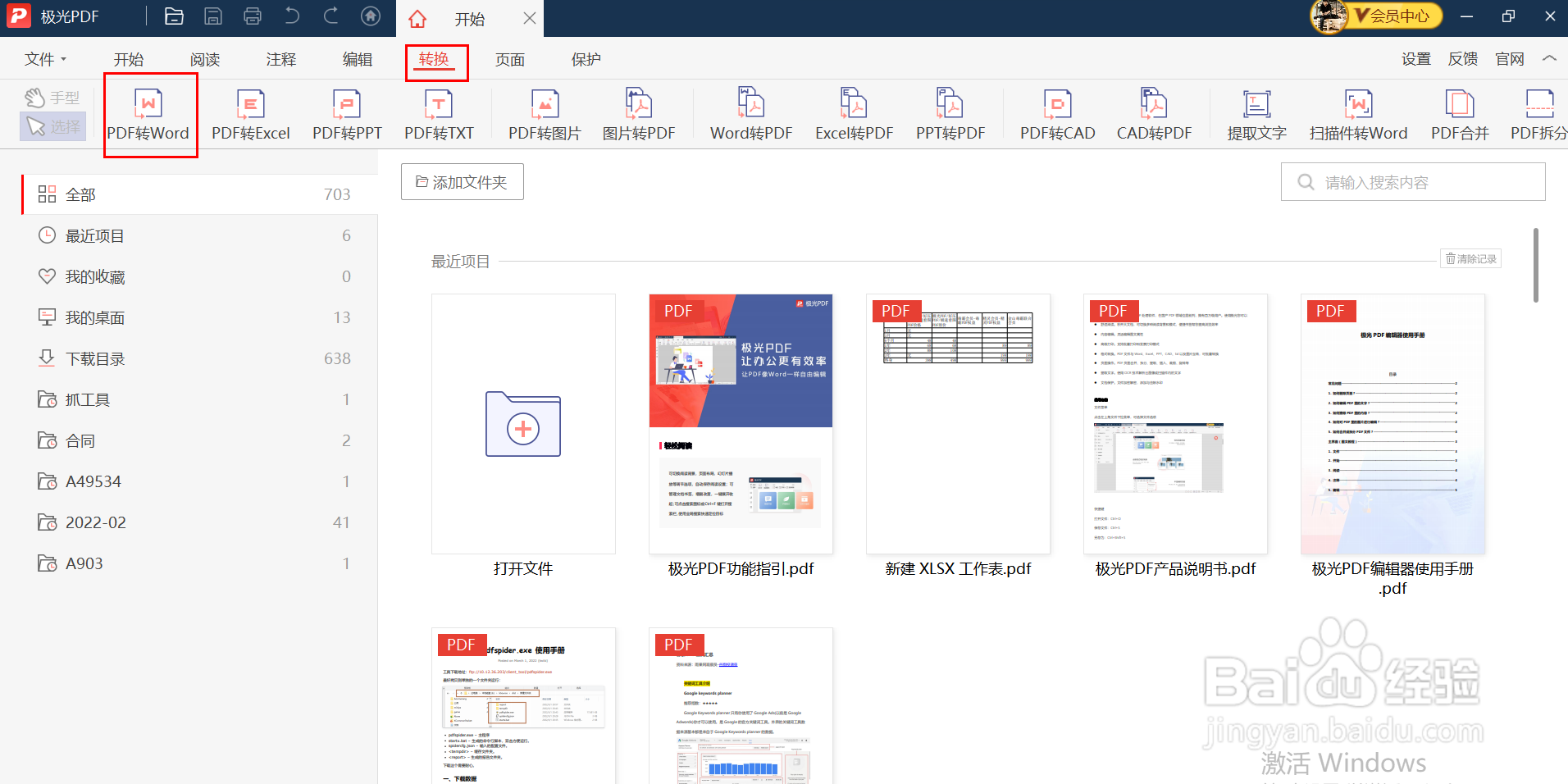This screenshot has height=784, width=1568.
Task: Open the 编辑 ribbon tab
Action: [358, 59]
